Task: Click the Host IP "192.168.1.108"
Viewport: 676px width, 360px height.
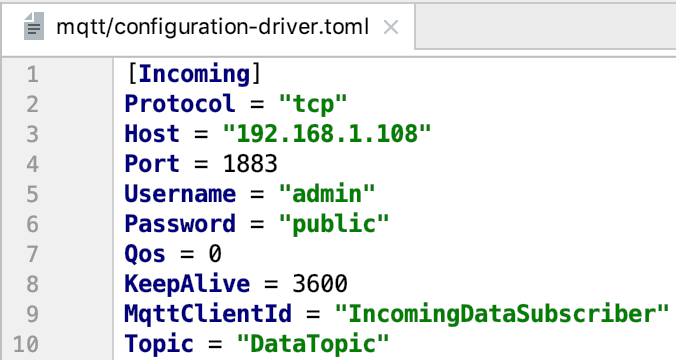Action: (327, 134)
